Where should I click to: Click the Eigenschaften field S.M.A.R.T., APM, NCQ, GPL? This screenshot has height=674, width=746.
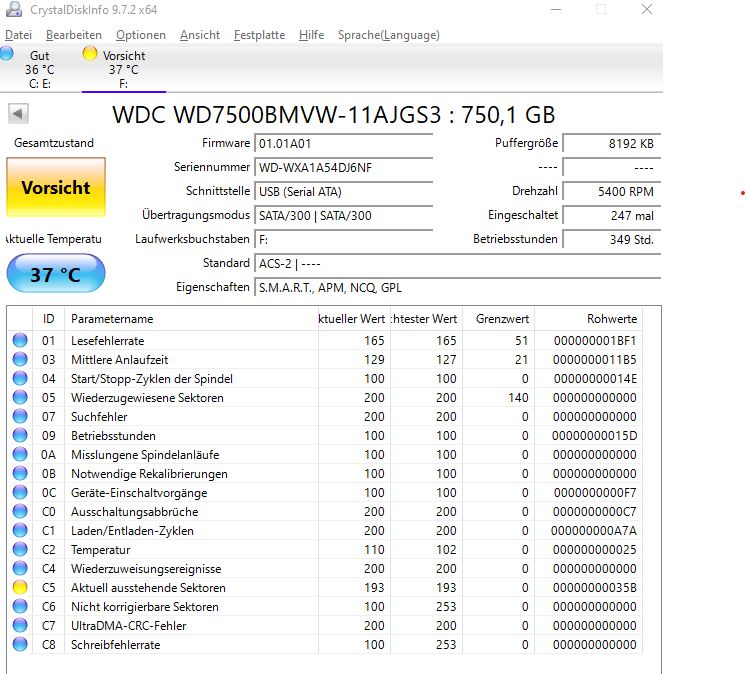click(458, 287)
